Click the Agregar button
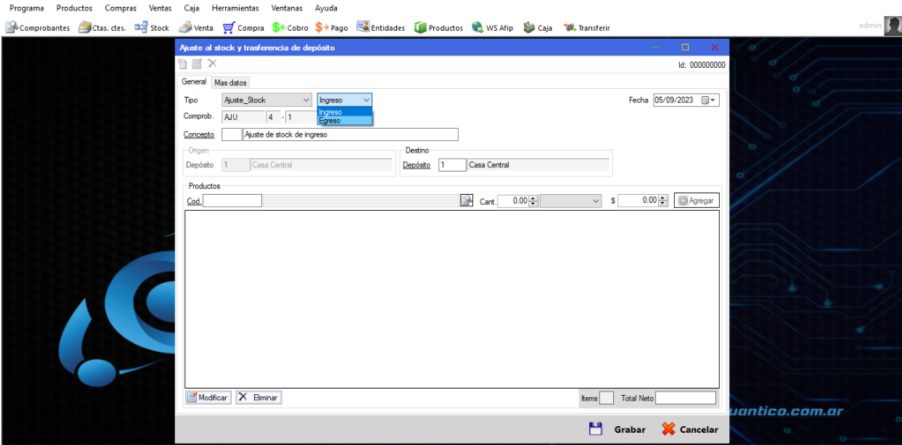The image size is (902, 445). (x=697, y=201)
